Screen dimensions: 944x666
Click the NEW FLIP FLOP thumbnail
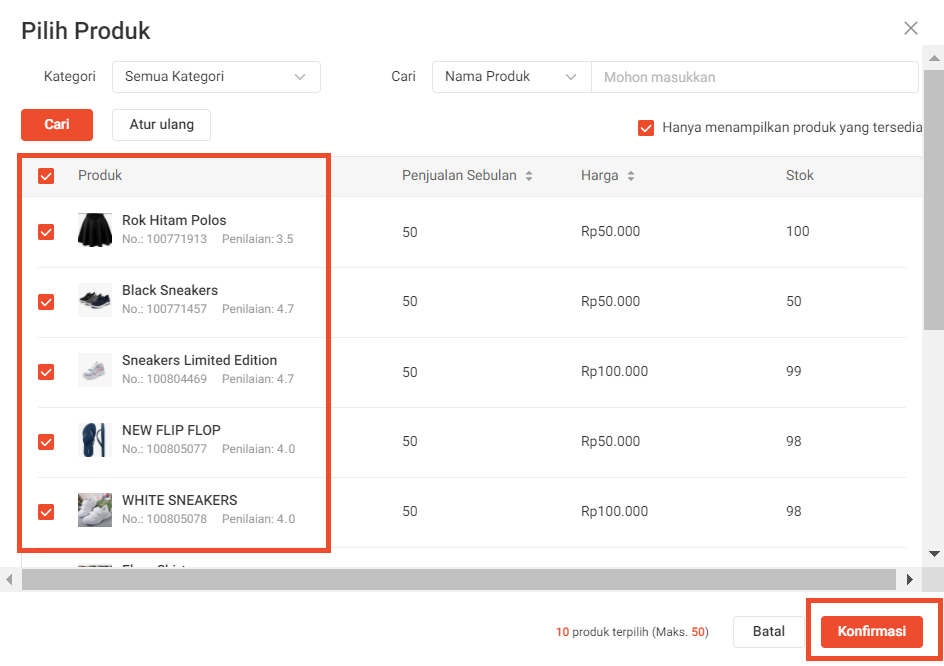point(95,440)
